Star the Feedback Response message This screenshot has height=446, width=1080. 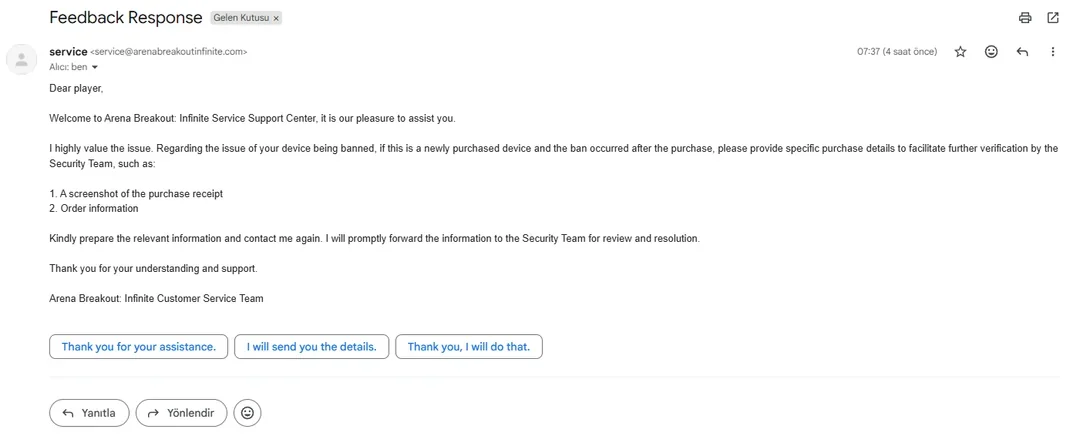click(960, 52)
